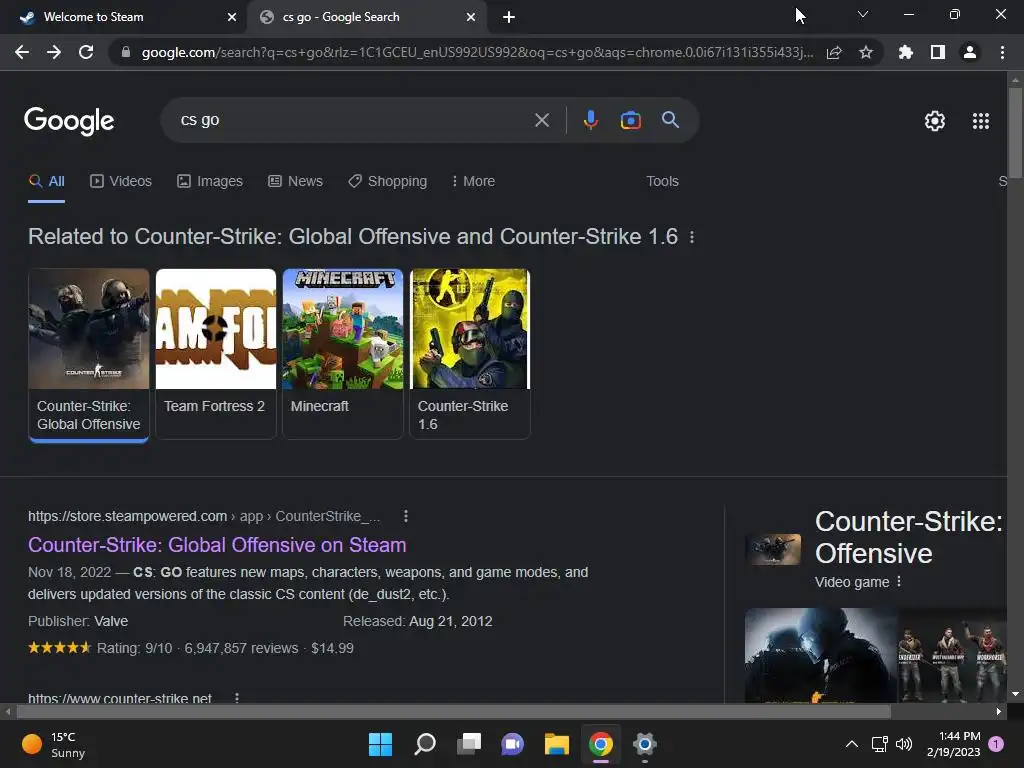Open Task View on taskbar
Image resolution: width=1024 pixels, height=768 pixels.
(x=469, y=744)
